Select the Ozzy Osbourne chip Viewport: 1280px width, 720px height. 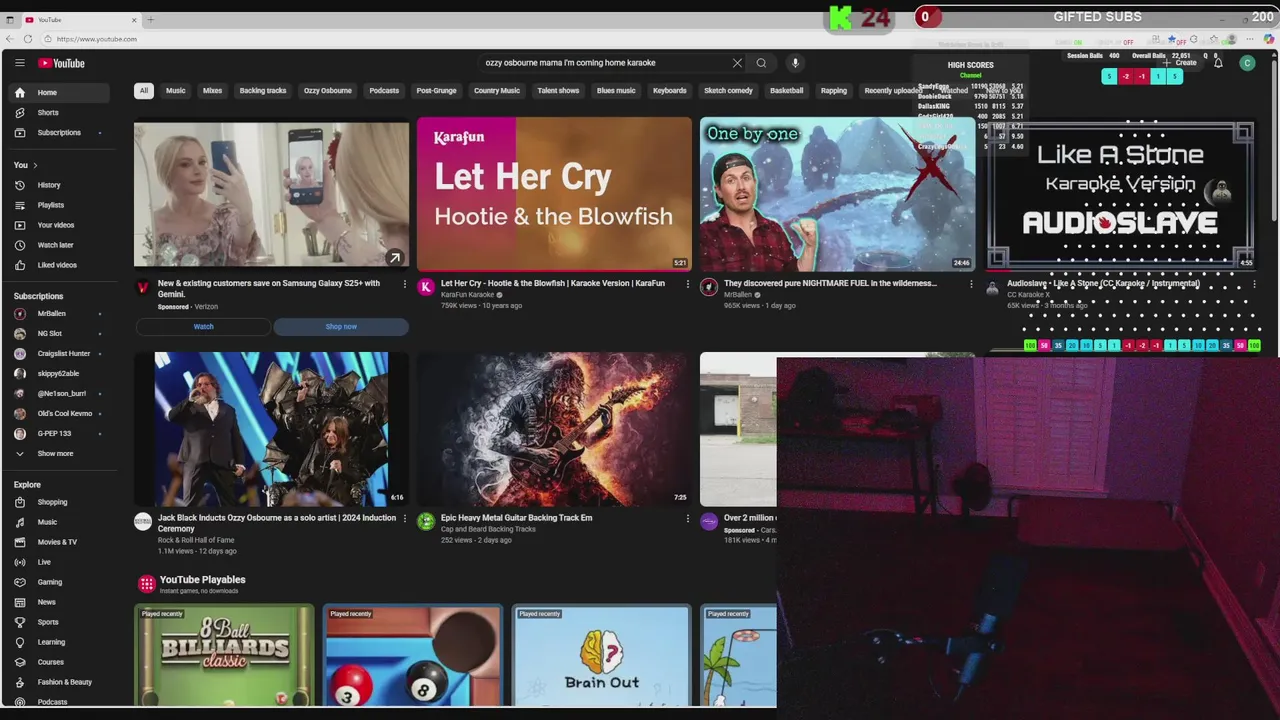pyautogui.click(x=328, y=91)
